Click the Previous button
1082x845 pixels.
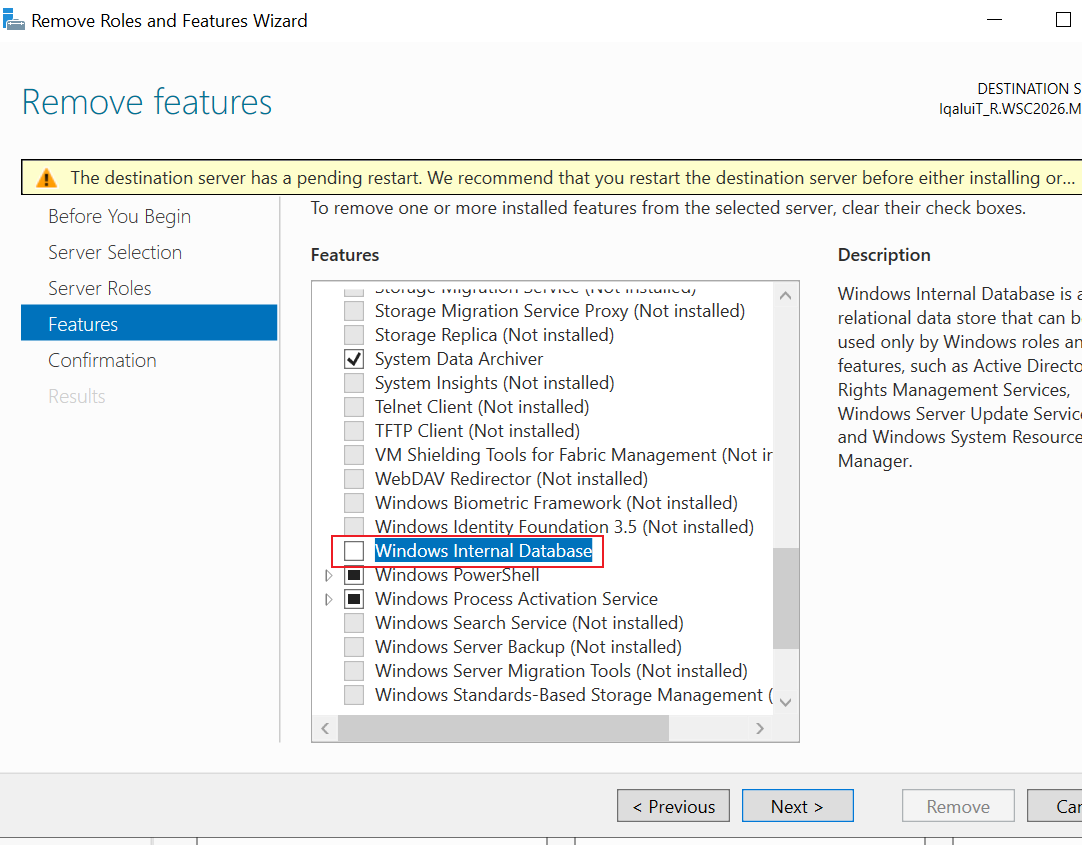click(x=673, y=806)
